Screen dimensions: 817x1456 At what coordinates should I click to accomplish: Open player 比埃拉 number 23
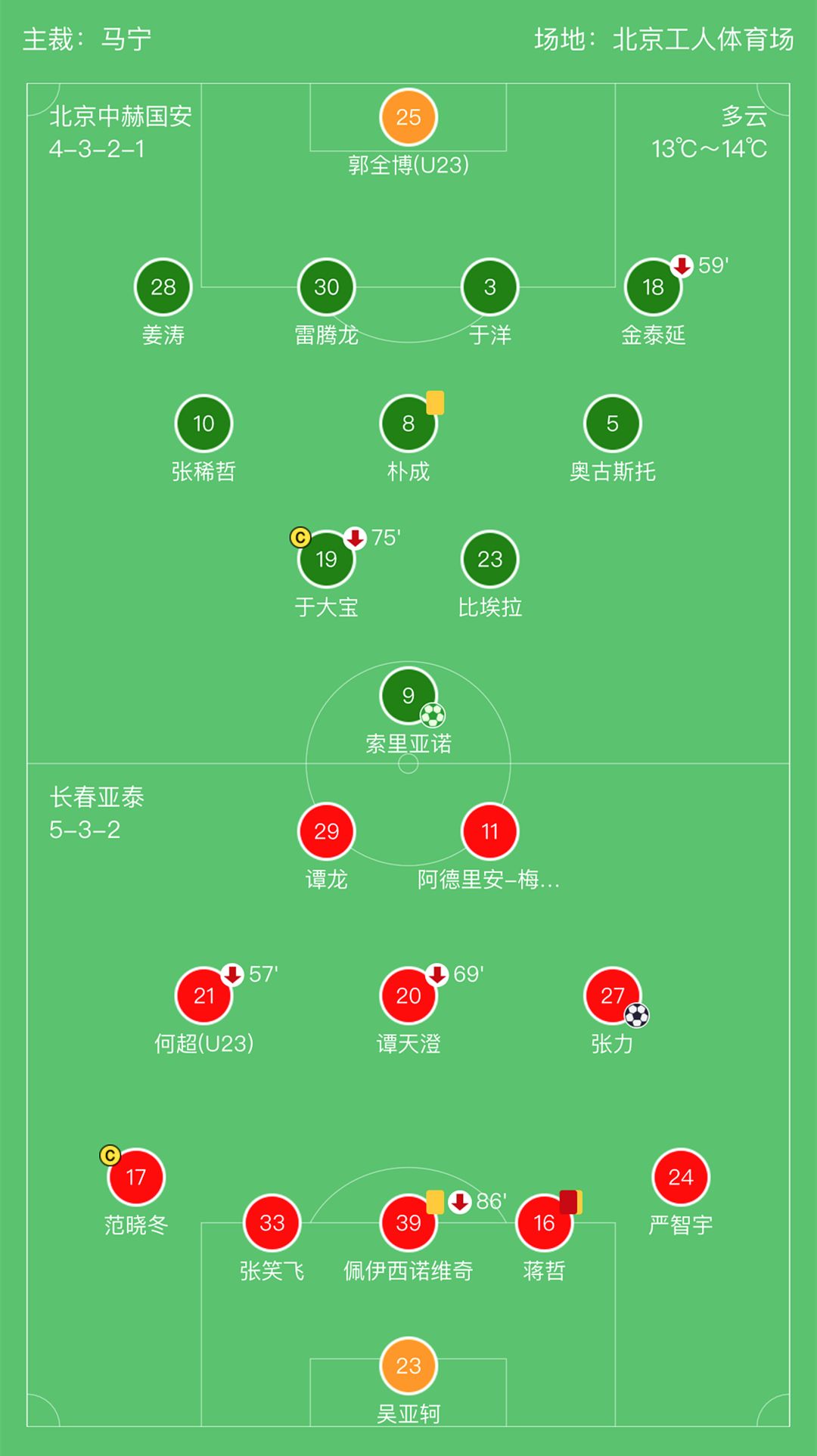(x=489, y=560)
